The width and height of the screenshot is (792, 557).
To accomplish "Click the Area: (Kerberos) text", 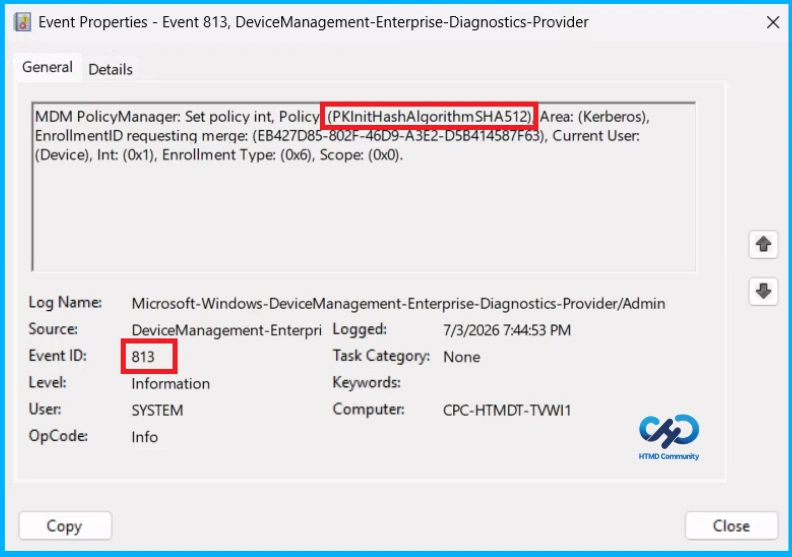I will 595,117.
